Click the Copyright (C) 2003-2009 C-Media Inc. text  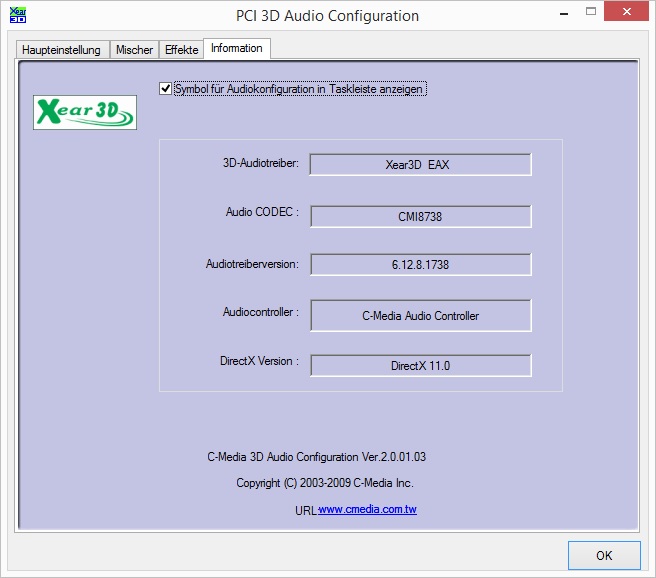pos(325,483)
